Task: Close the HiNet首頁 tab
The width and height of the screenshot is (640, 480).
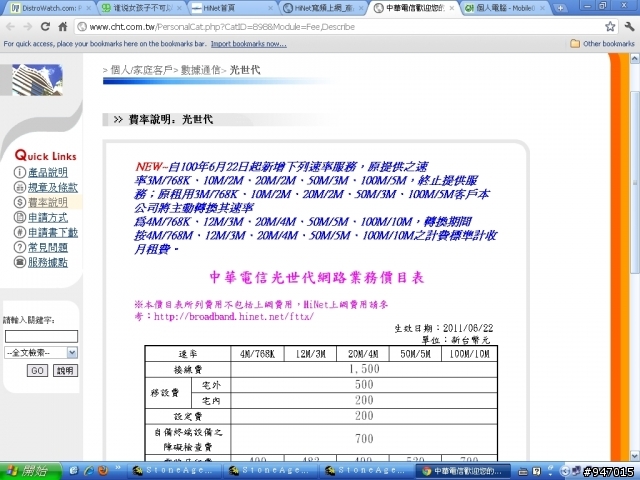Action: pos(271,8)
